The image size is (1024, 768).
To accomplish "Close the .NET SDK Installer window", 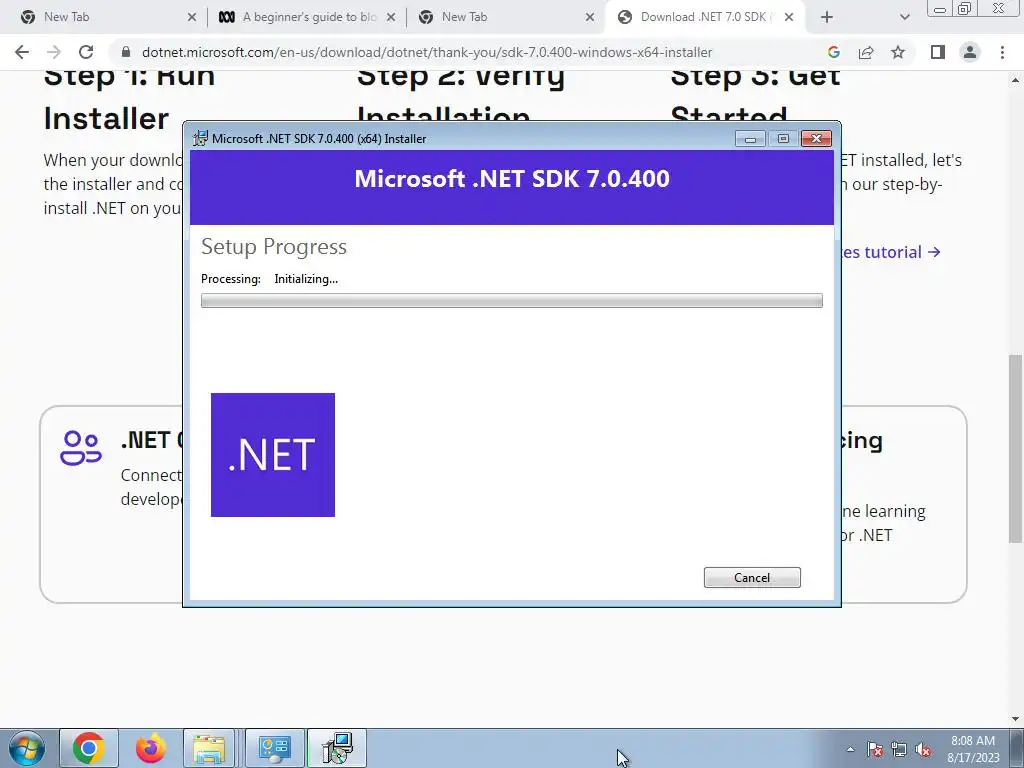I will pyautogui.click(x=816, y=138).
